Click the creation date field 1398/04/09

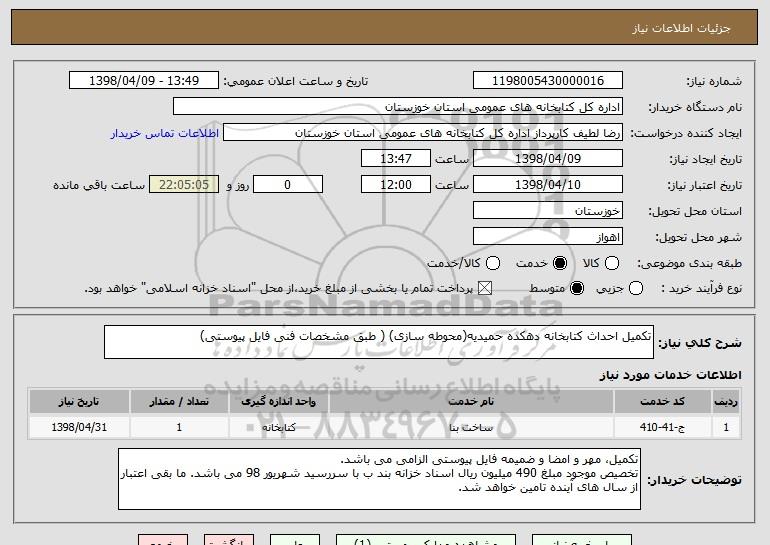pyautogui.click(x=548, y=159)
